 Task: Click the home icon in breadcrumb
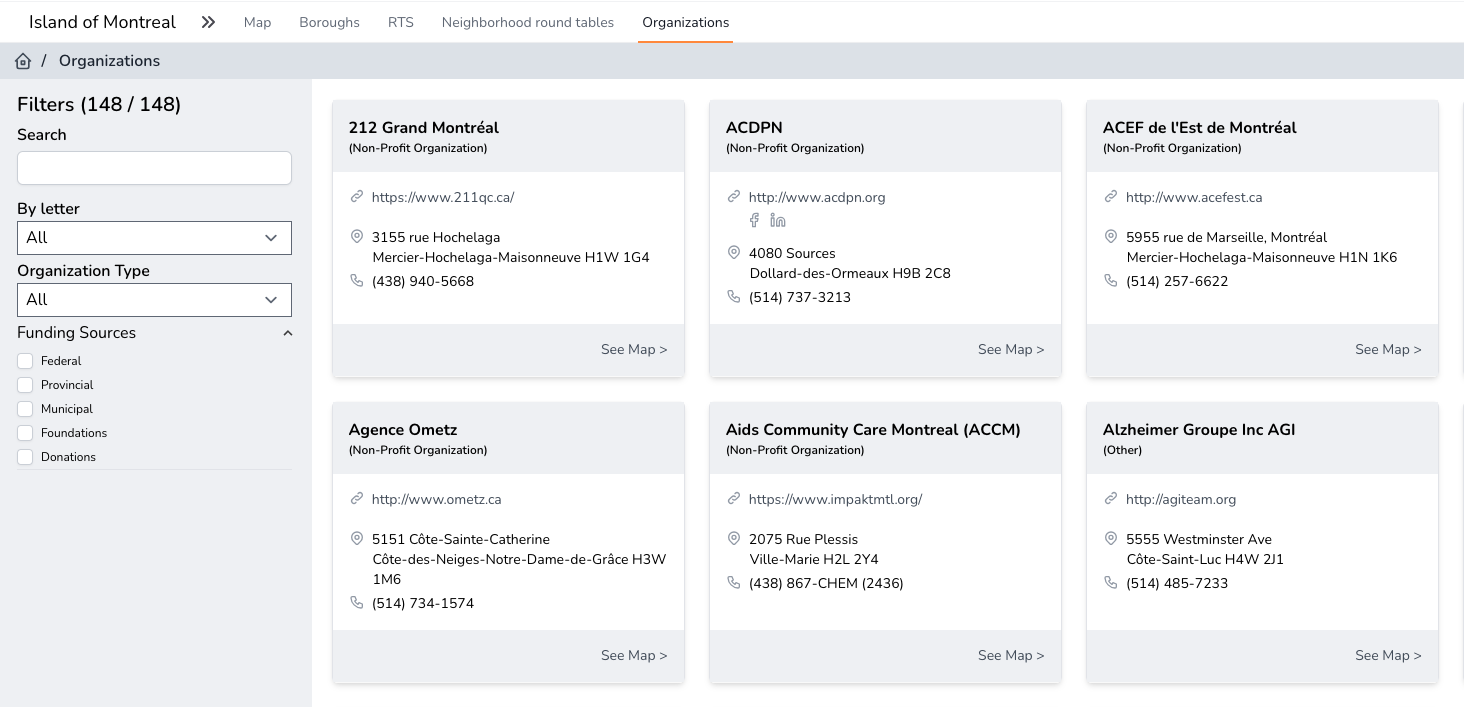click(23, 61)
